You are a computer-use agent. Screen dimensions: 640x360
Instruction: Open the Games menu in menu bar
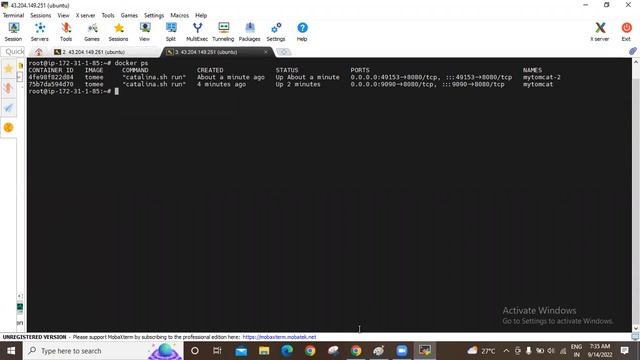(129, 15)
